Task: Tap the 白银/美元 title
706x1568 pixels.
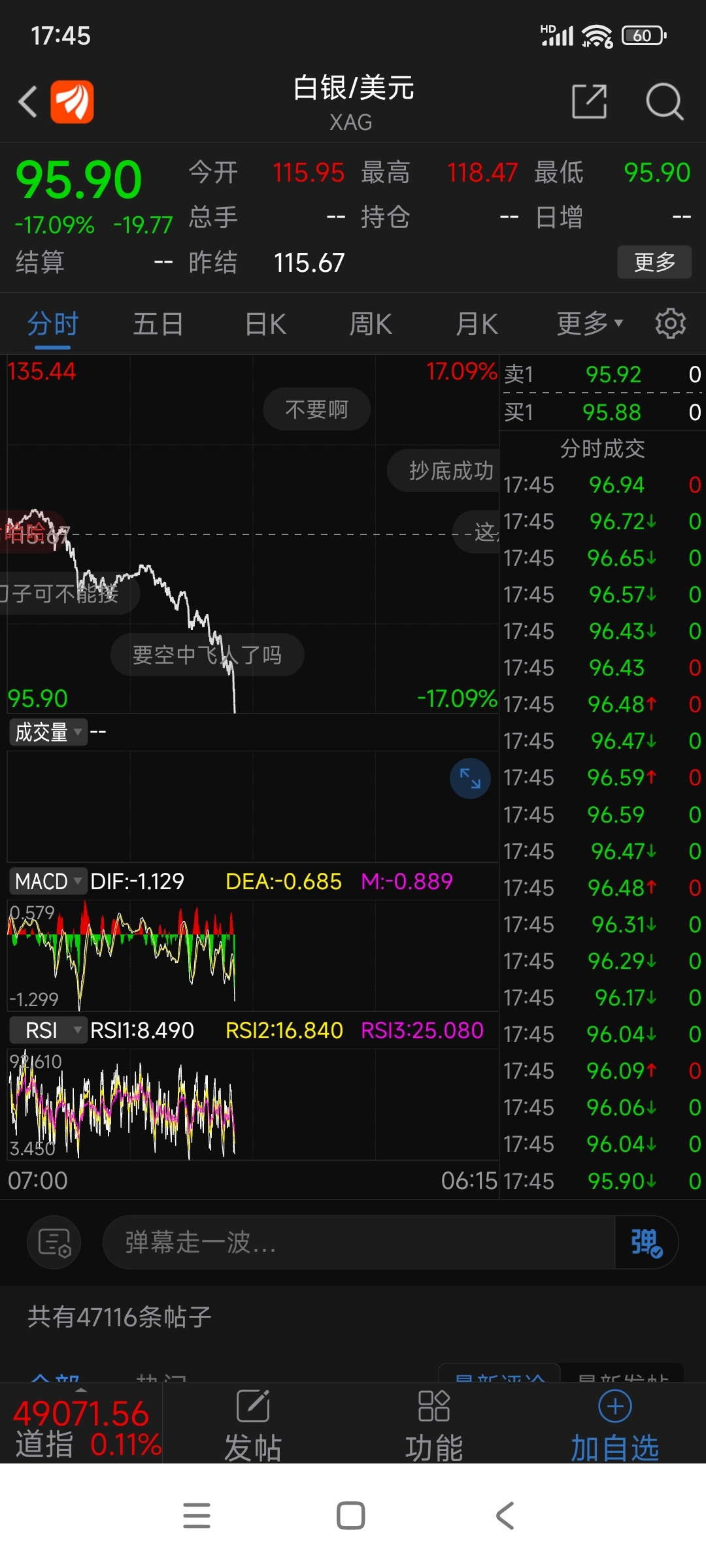Action: click(x=354, y=88)
